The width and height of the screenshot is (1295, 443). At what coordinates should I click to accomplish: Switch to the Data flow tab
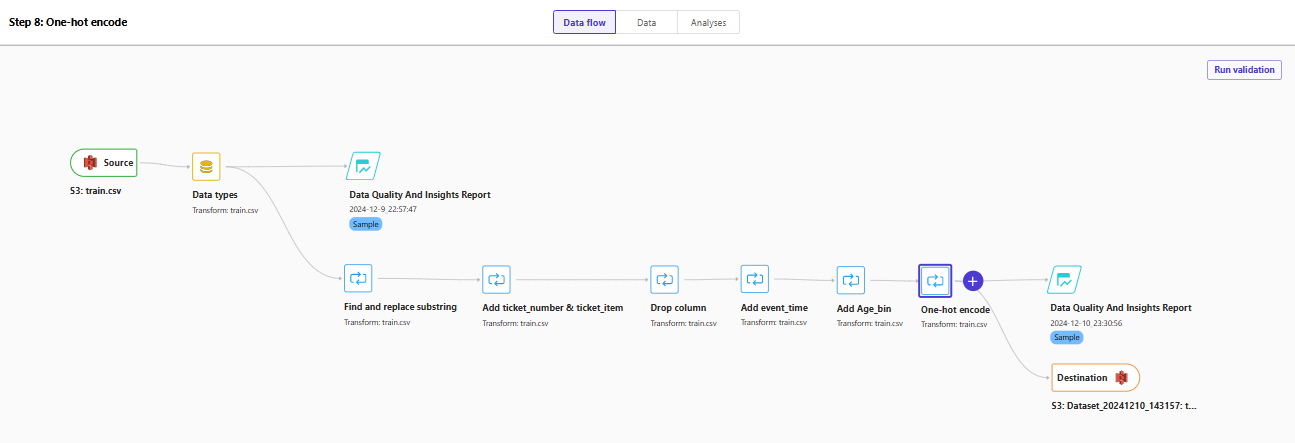tap(585, 22)
